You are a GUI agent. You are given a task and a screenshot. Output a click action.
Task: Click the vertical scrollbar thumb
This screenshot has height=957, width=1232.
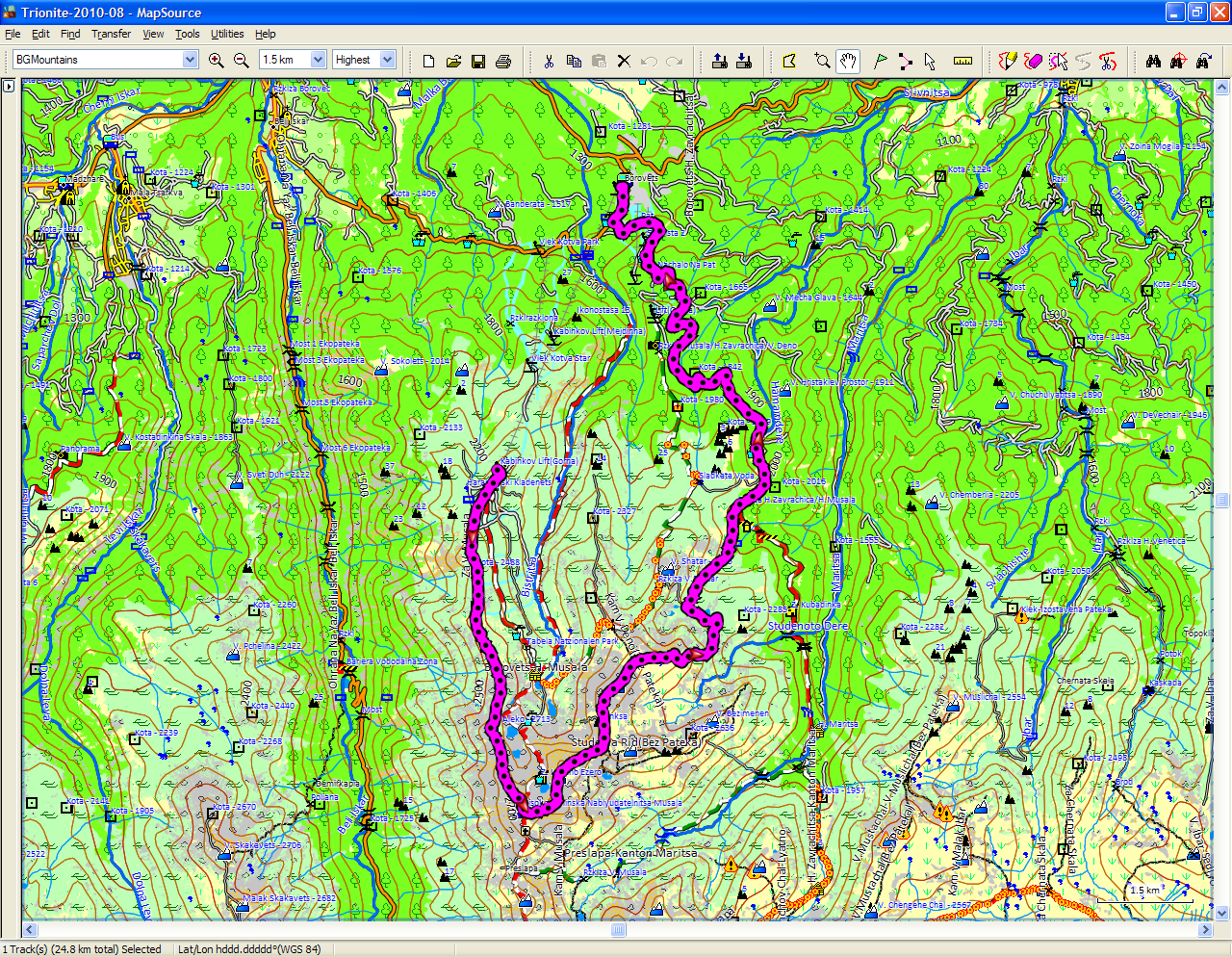point(1222,500)
